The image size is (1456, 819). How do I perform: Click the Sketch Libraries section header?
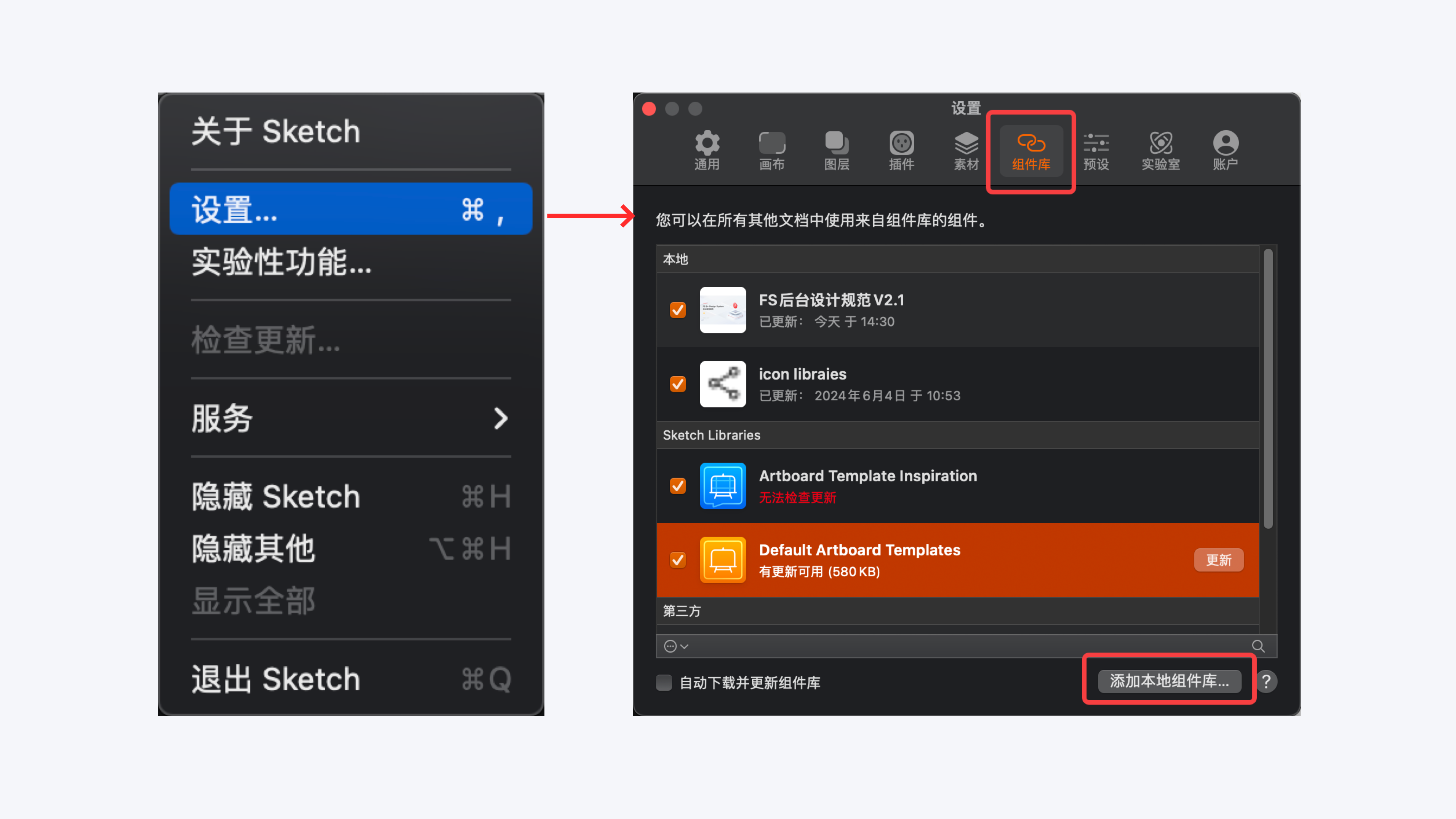(958, 435)
